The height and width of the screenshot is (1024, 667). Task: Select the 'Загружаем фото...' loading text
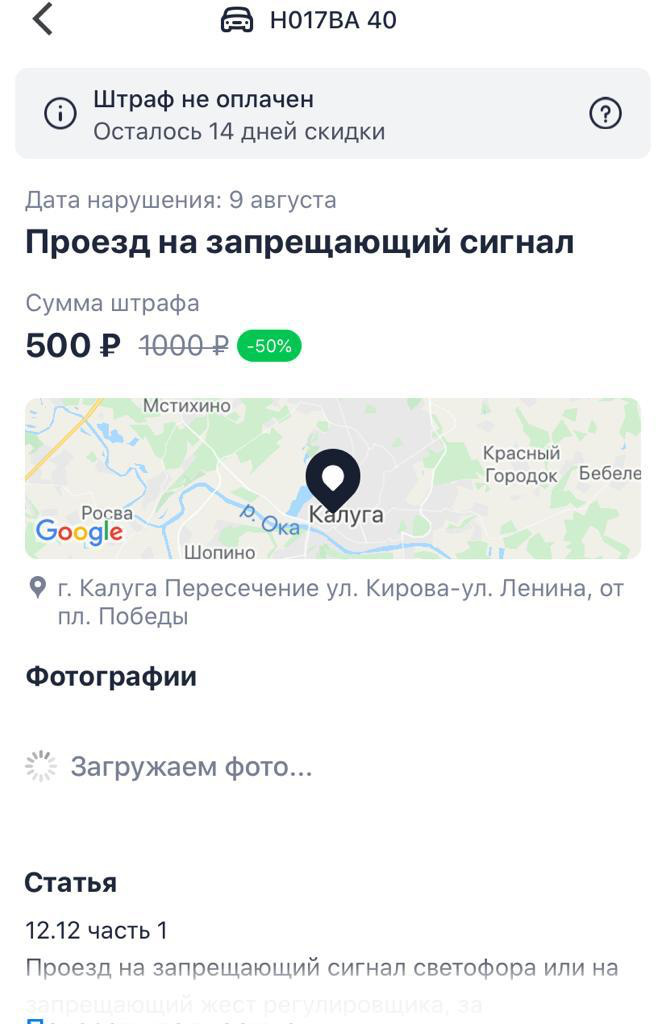tap(191, 767)
